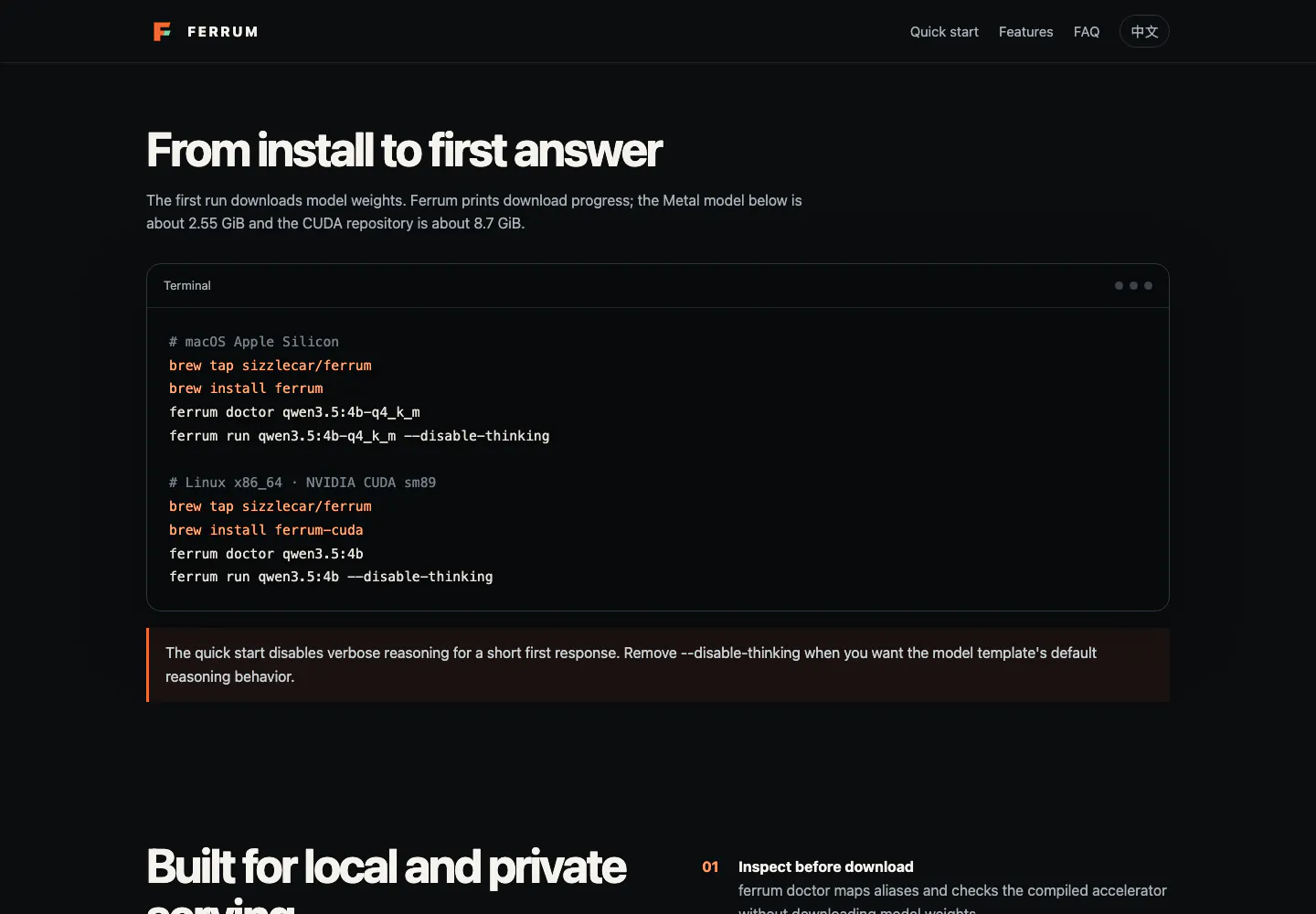Click the Terminal title label

click(187, 286)
